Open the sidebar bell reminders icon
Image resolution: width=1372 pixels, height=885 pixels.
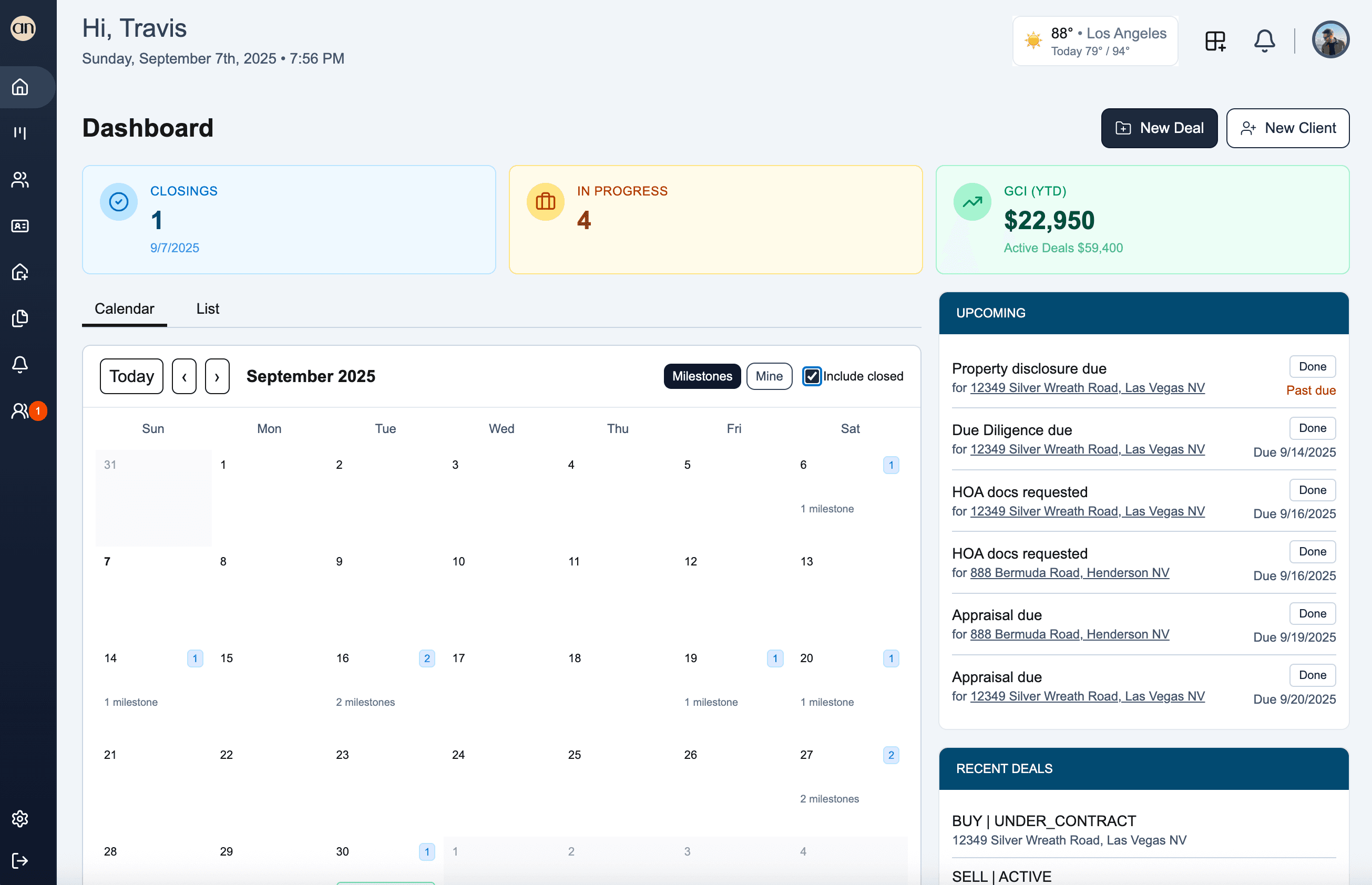coord(20,364)
